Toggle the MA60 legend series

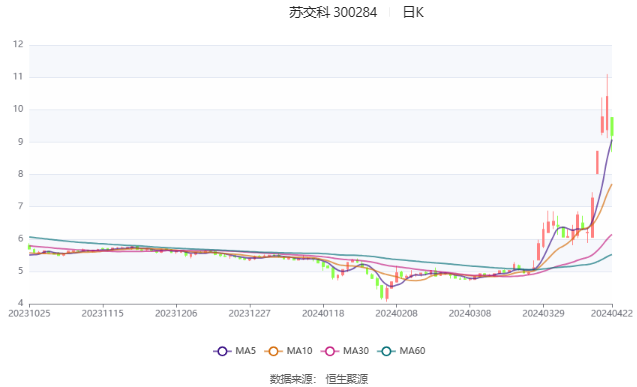[x=401, y=351]
